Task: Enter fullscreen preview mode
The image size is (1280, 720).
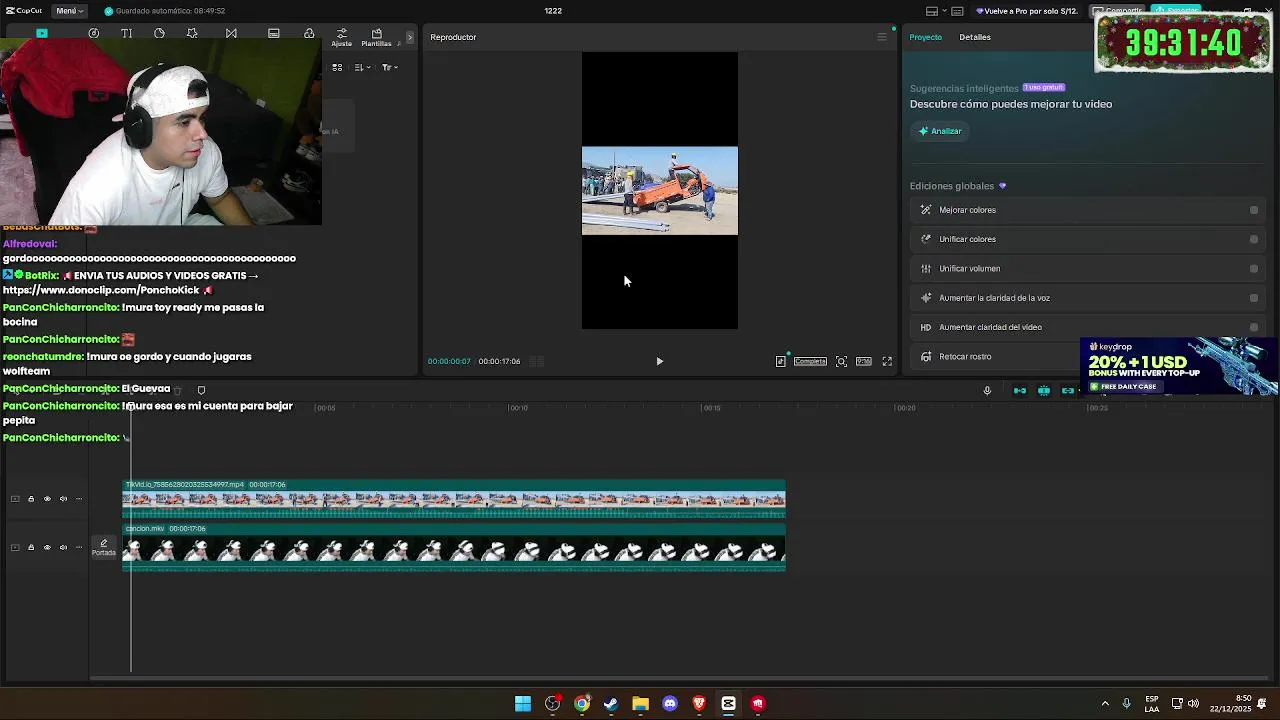Action: (x=887, y=361)
